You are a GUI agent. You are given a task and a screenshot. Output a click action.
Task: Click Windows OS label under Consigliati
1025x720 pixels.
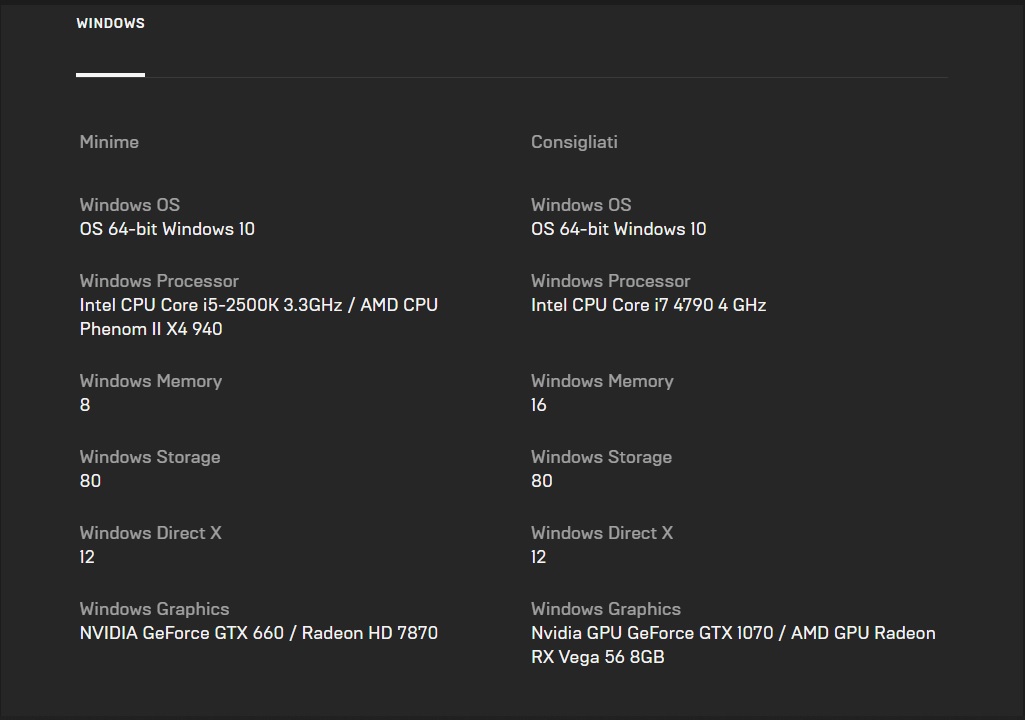(581, 205)
